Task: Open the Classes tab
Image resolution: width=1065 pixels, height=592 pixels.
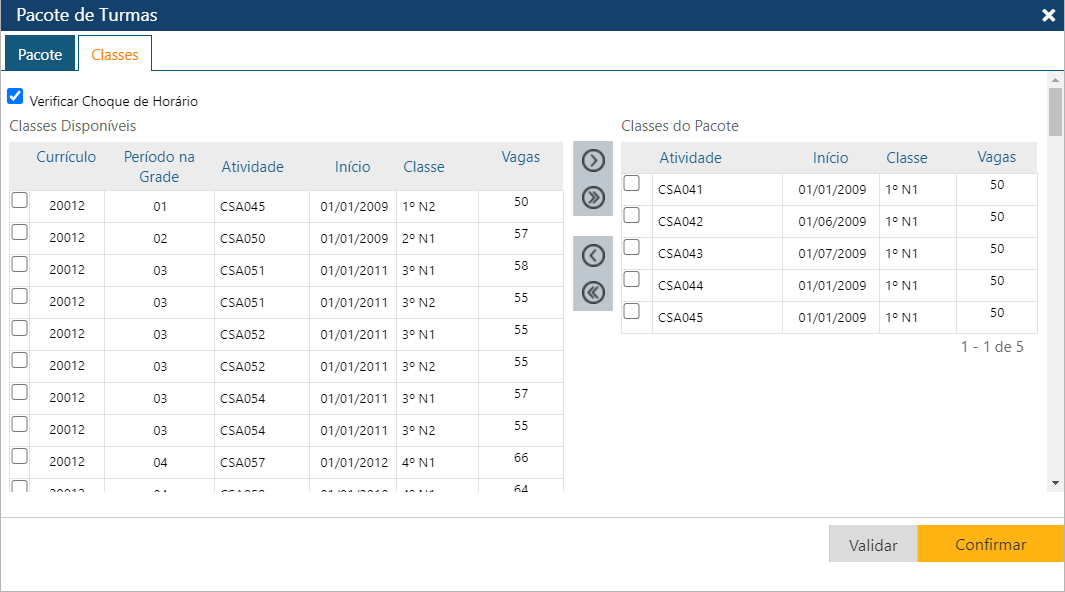Action: tap(114, 54)
